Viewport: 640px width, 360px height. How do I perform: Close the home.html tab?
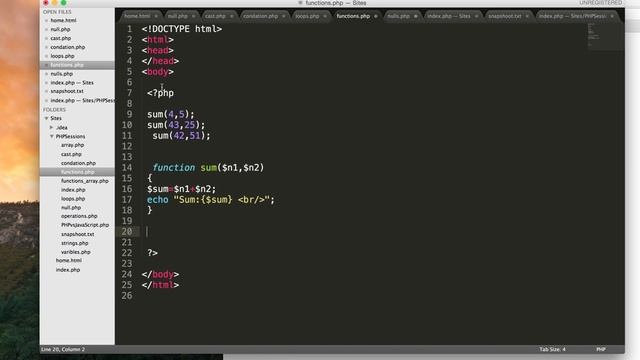coord(156,16)
